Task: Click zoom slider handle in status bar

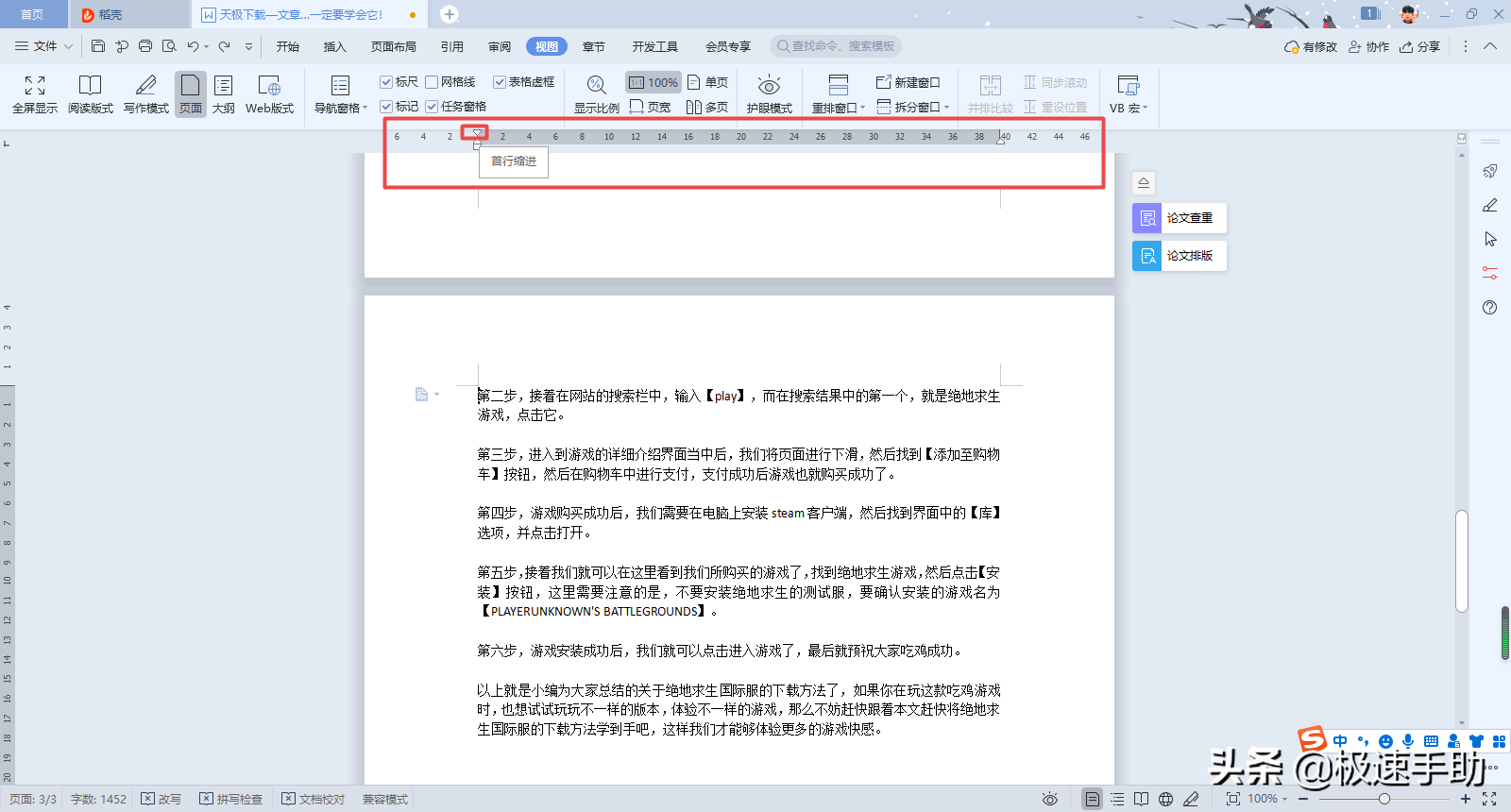Action: [x=1384, y=799]
